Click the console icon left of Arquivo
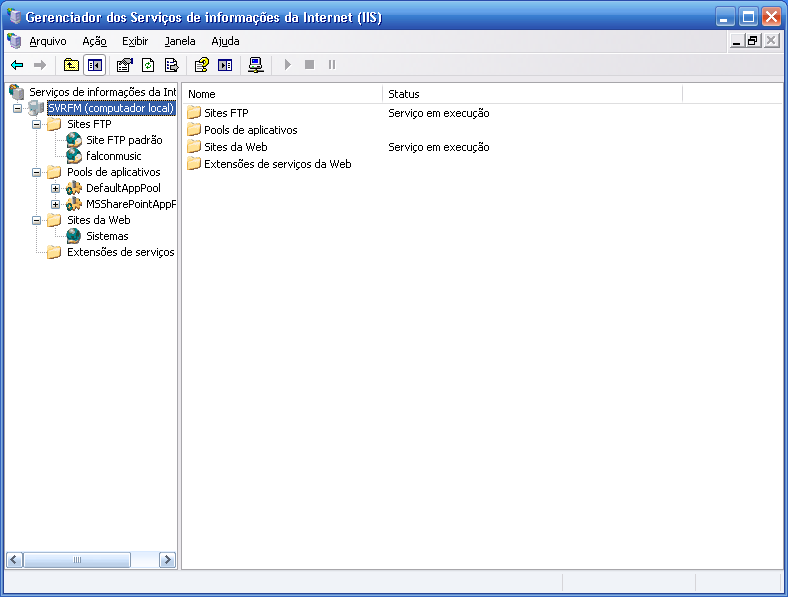The image size is (788, 597). point(14,41)
